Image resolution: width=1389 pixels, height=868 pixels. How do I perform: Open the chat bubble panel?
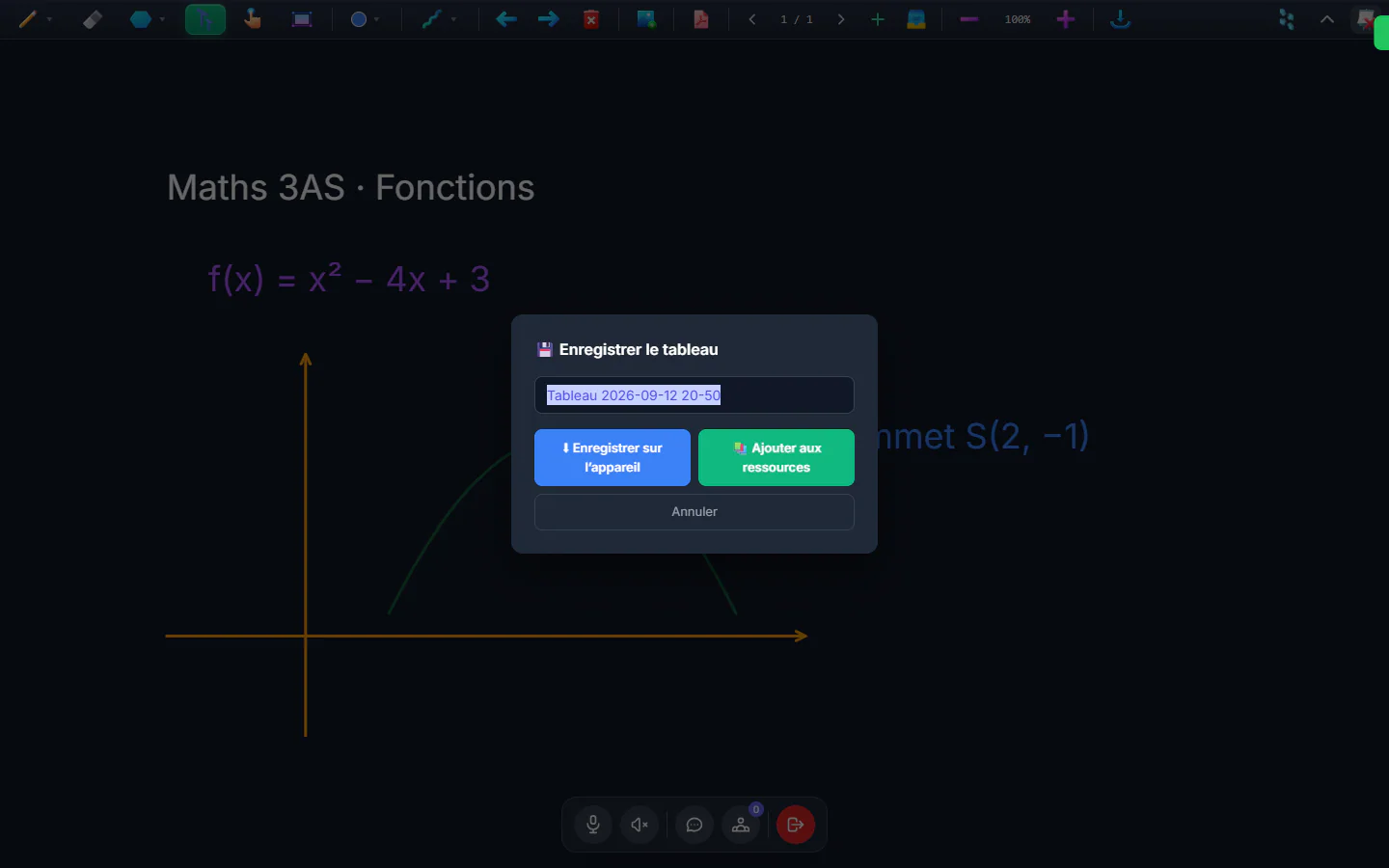point(694,825)
